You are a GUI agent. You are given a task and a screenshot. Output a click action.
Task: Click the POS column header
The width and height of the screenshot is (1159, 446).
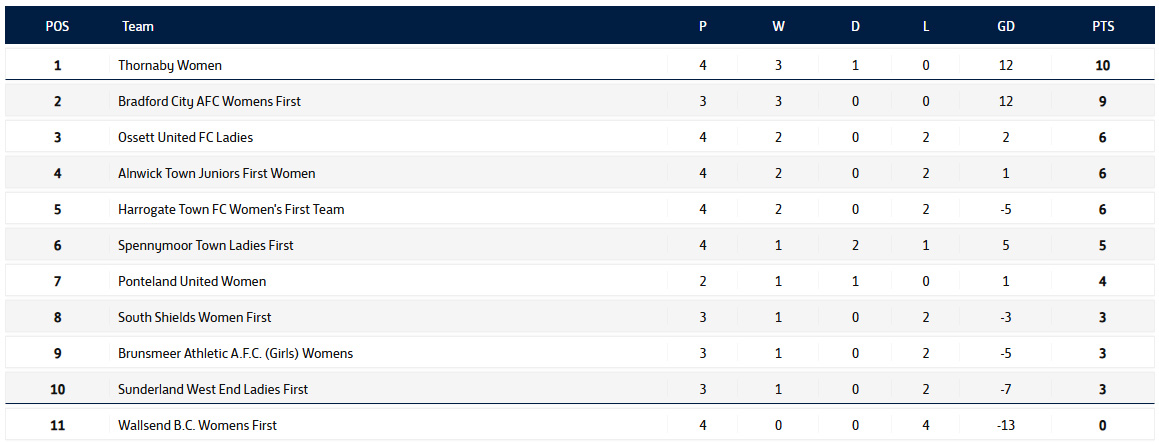pyautogui.click(x=58, y=27)
